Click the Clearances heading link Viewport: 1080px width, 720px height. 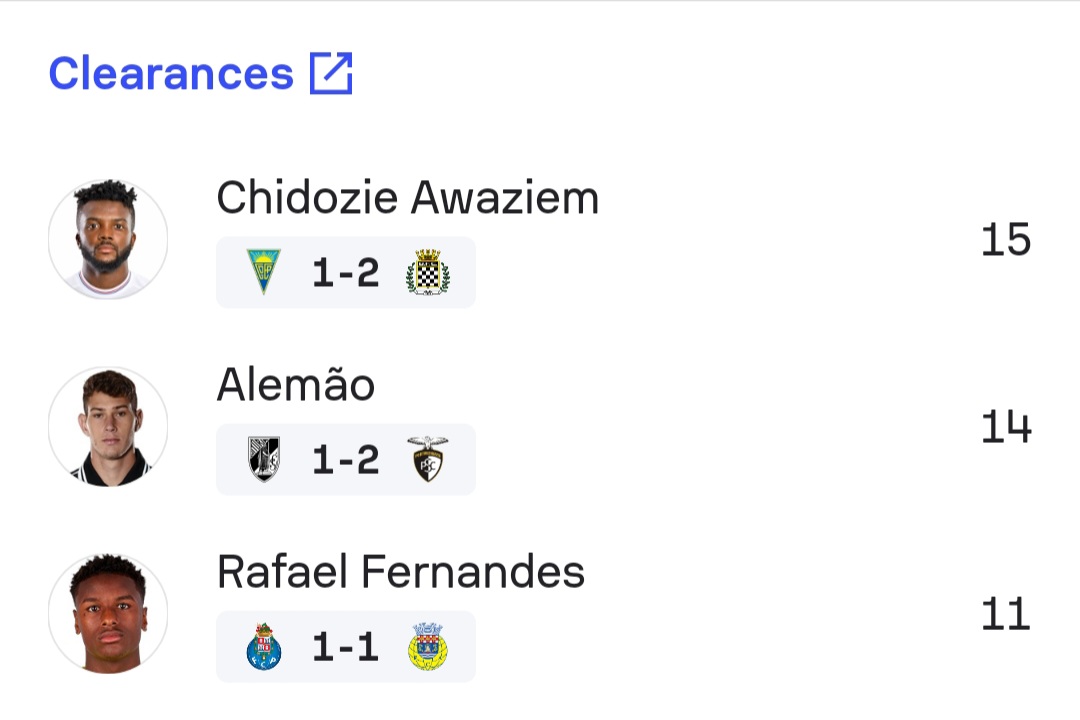coord(171,74)
